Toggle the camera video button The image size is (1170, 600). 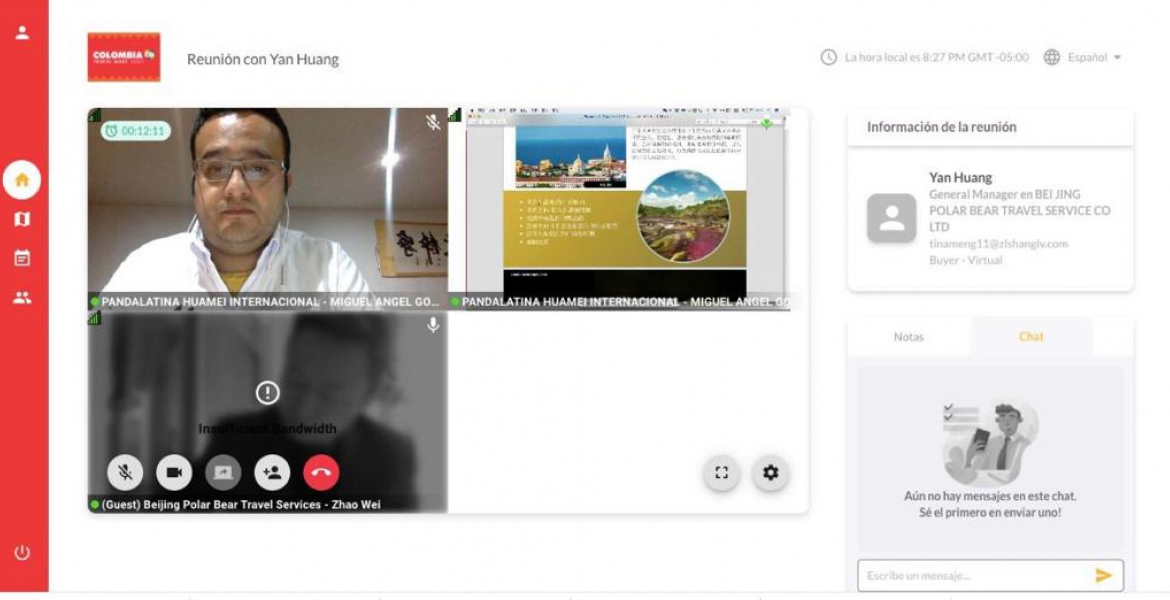[x=174, y=472]
